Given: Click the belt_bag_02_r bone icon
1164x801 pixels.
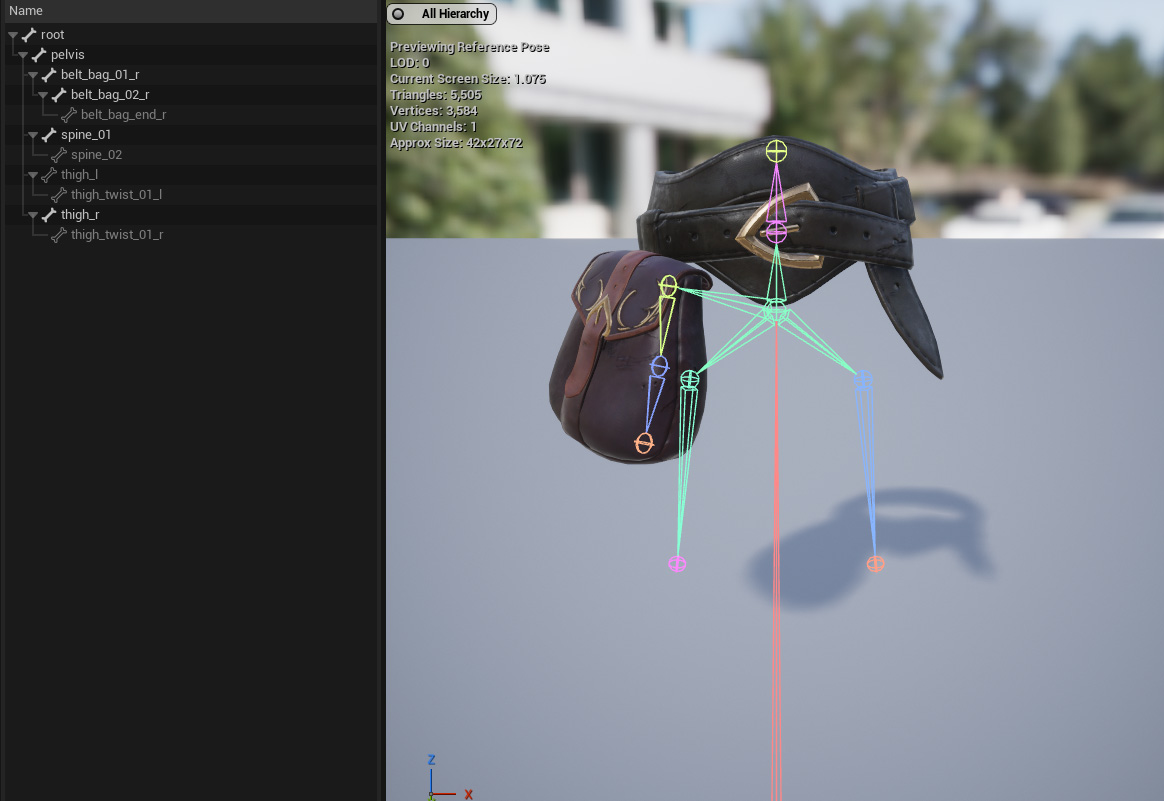Looking at the screenshot, I should 59,95.
